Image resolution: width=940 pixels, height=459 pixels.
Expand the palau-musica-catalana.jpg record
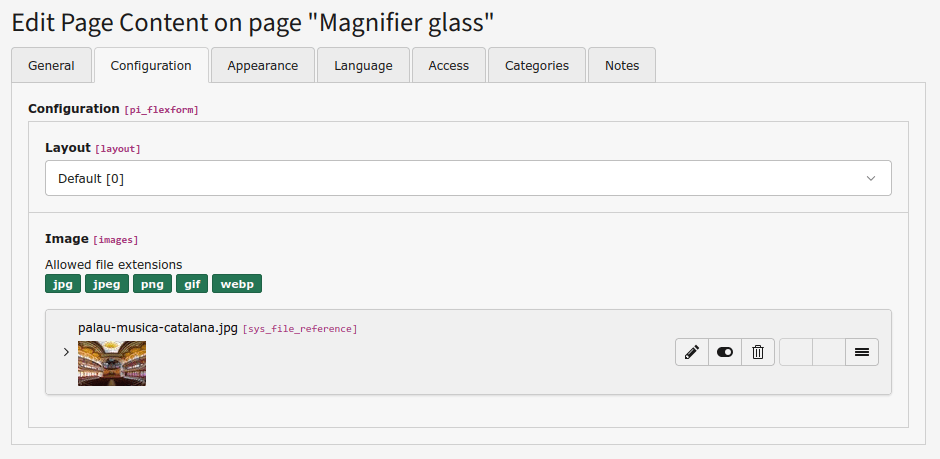66,352
